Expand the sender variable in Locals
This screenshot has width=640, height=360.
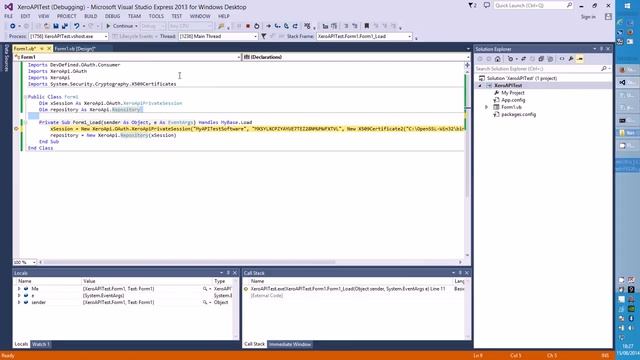pos(19,302)
